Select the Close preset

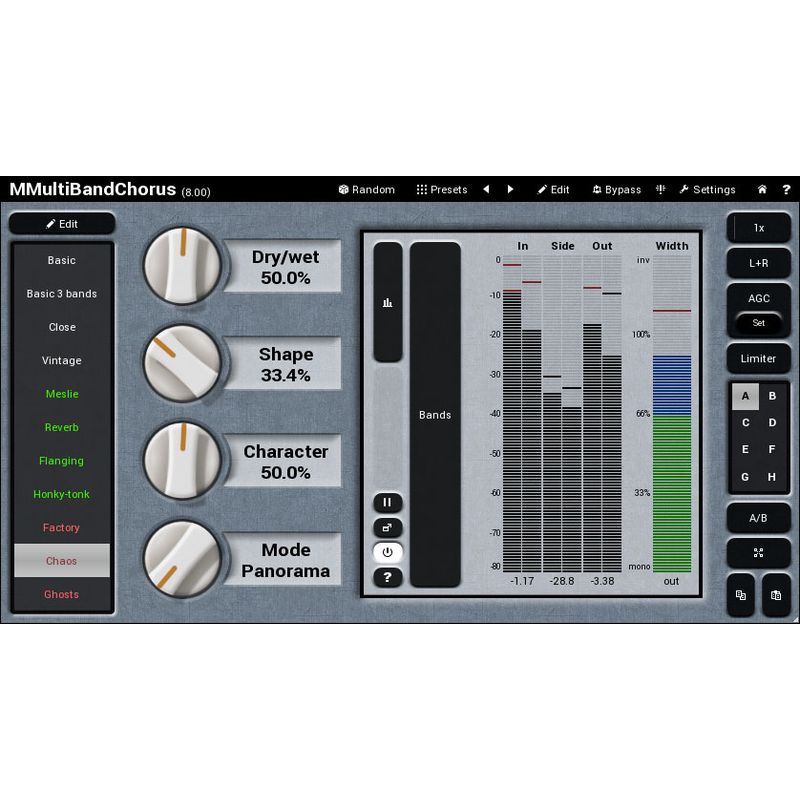coord(62,327)
